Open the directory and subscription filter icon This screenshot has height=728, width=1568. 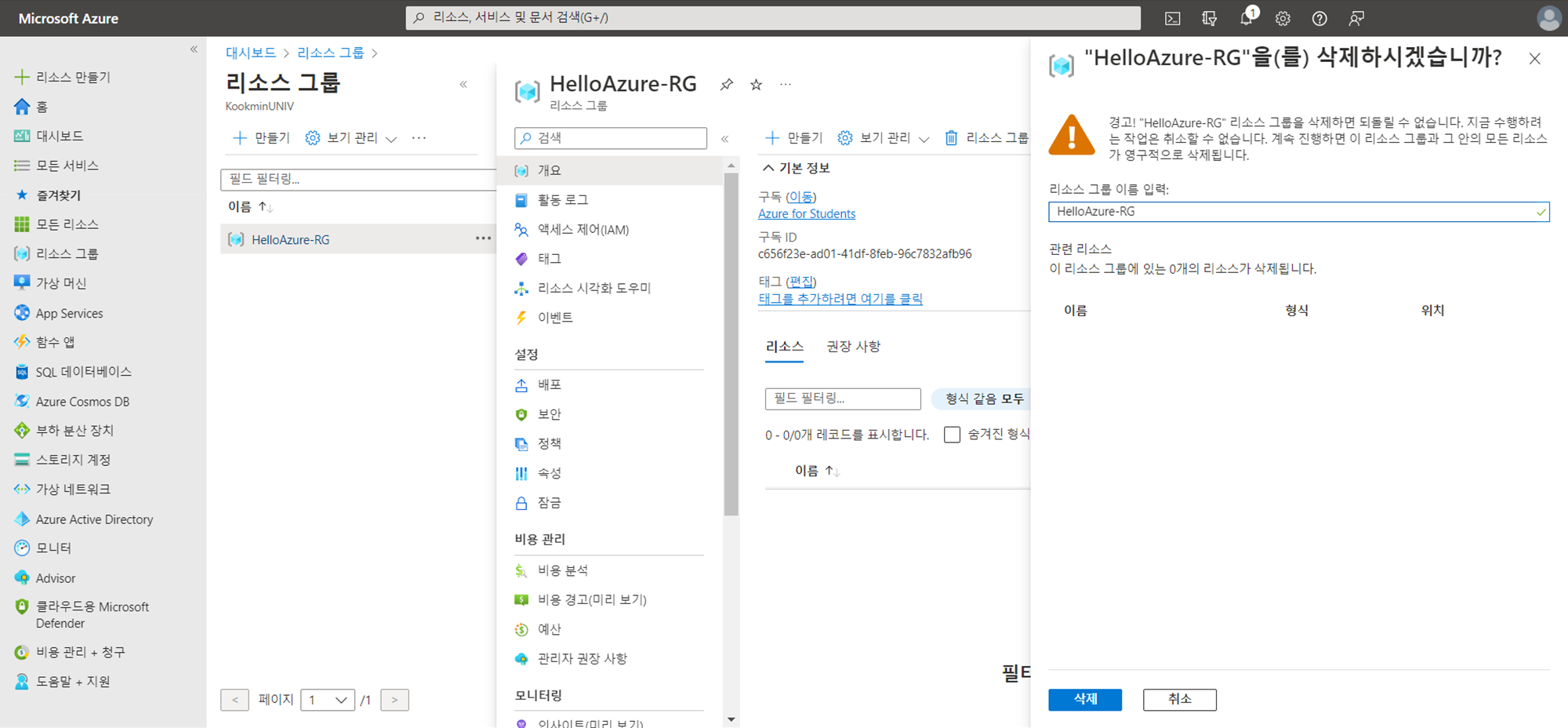1209,18
